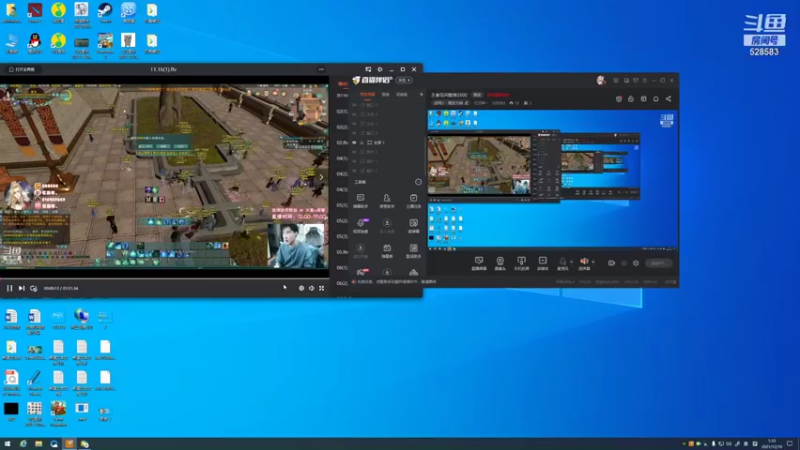Select the first red-highlighted scene tab
The width and height of the screenshot is (800, 450).
(x=367, y=94)
